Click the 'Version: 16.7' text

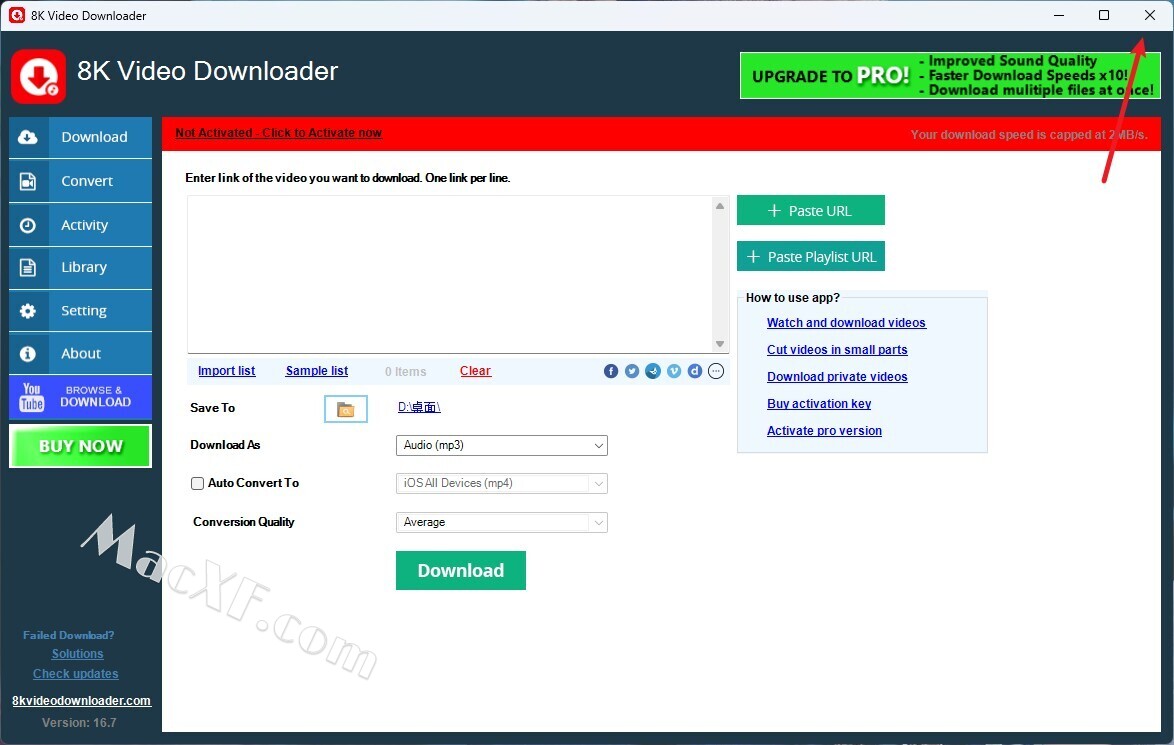click(79, 723)
